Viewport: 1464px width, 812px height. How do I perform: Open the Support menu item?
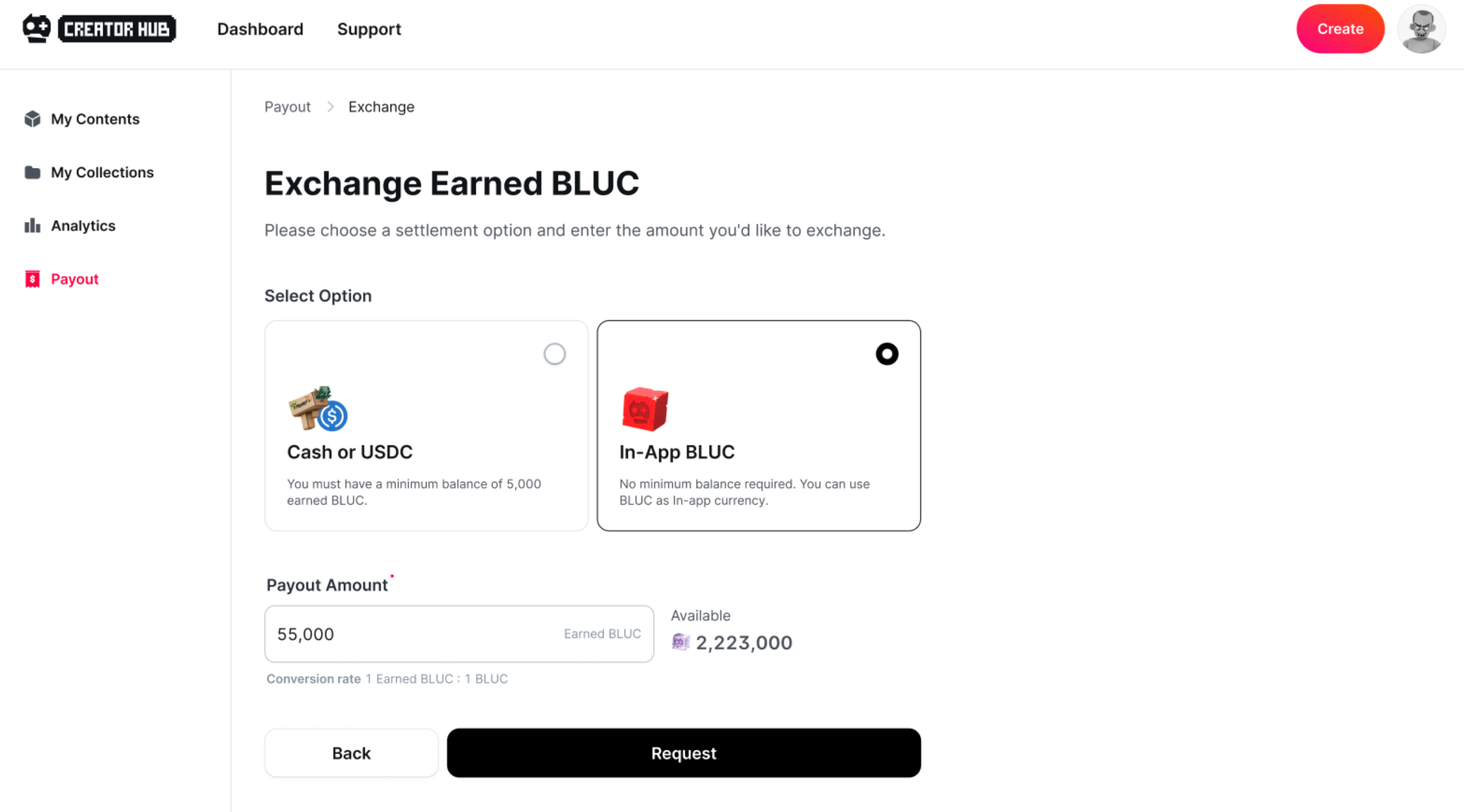point(369,29)
